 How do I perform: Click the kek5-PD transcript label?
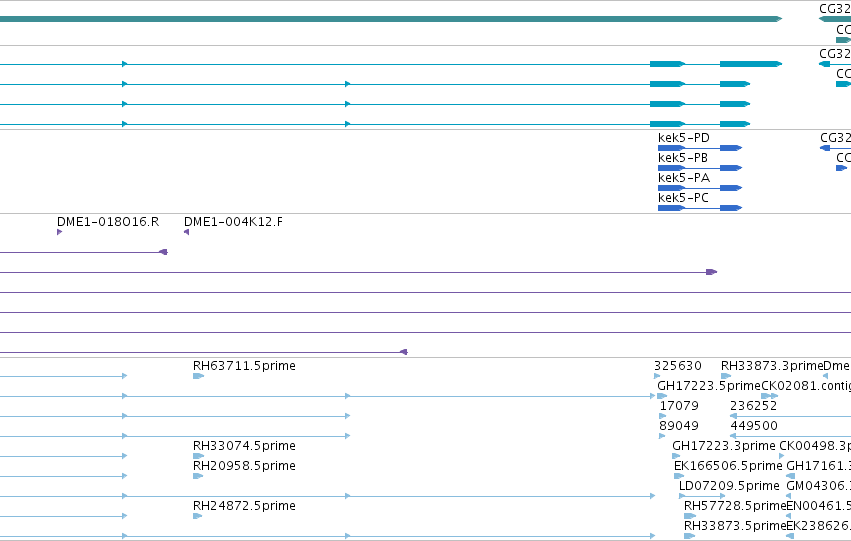(683, 138)
